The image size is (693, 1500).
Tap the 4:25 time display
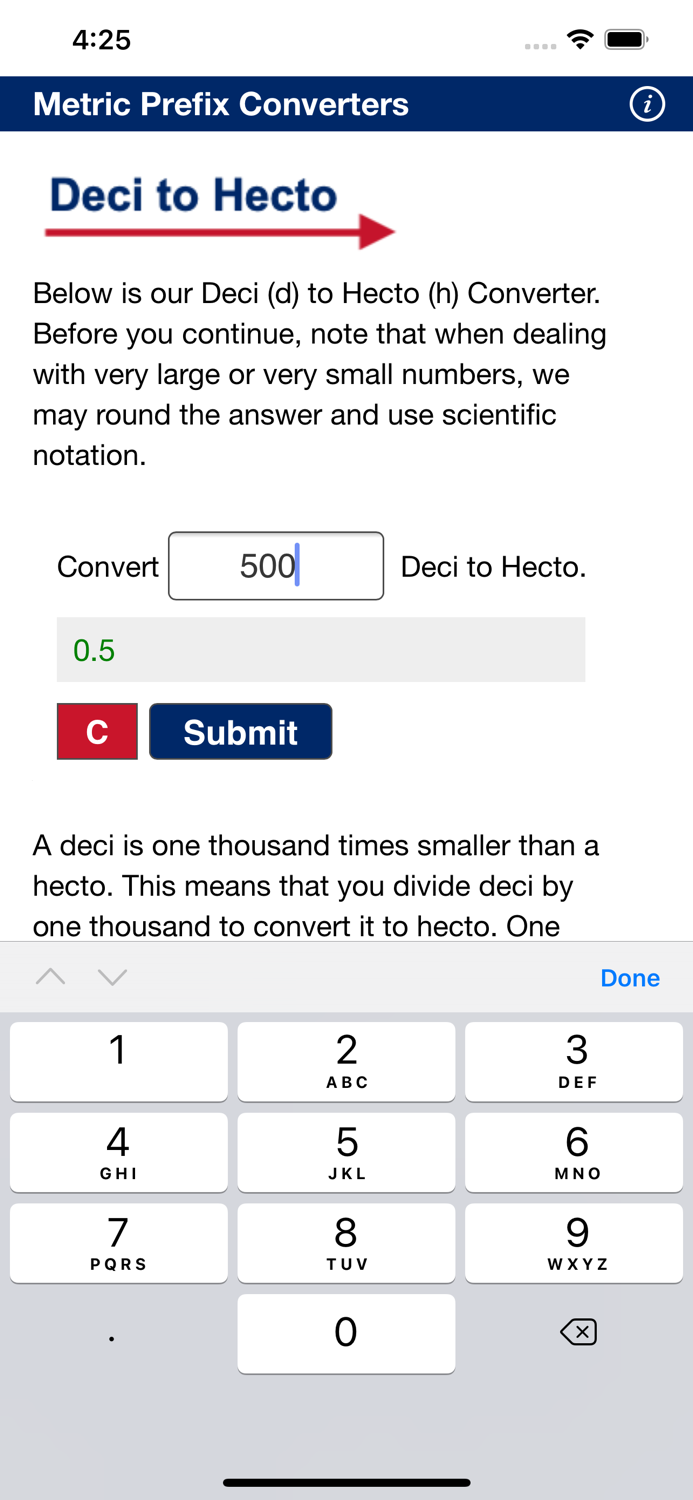coord(101,39)
